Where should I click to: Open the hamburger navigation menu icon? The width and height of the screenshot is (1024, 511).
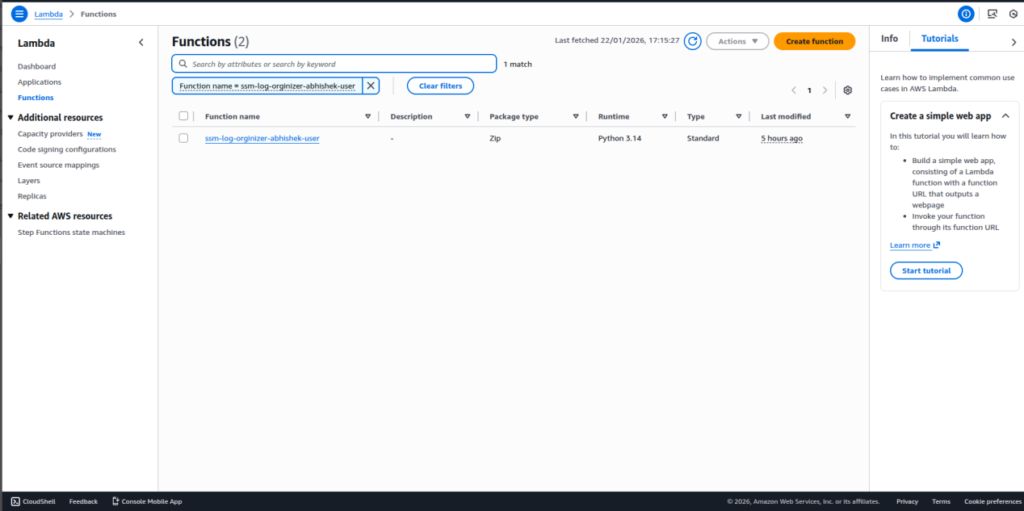pos(20,14)
